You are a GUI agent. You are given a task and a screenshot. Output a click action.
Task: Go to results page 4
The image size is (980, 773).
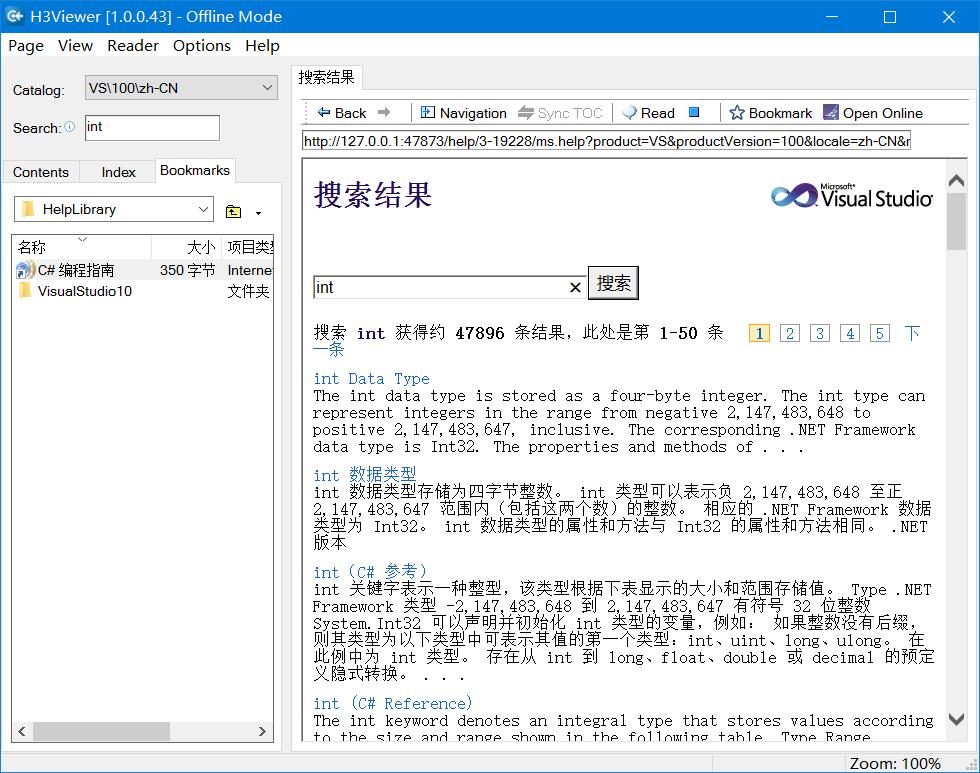point(849,333)
